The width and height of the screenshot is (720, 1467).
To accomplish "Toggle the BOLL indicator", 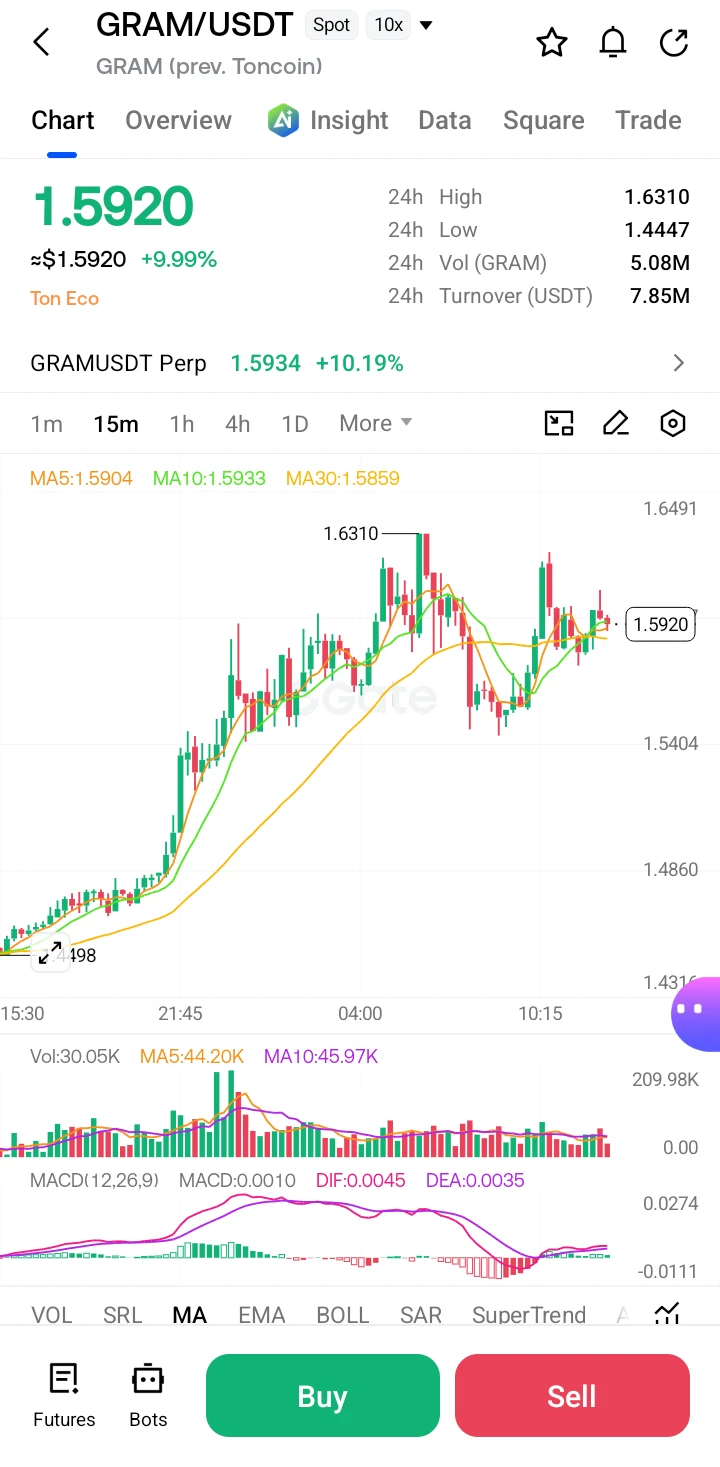I will coord(343,1314).
